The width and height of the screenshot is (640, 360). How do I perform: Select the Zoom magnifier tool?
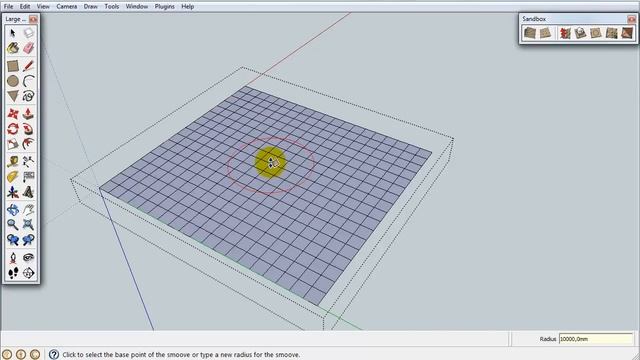(13, 224)
